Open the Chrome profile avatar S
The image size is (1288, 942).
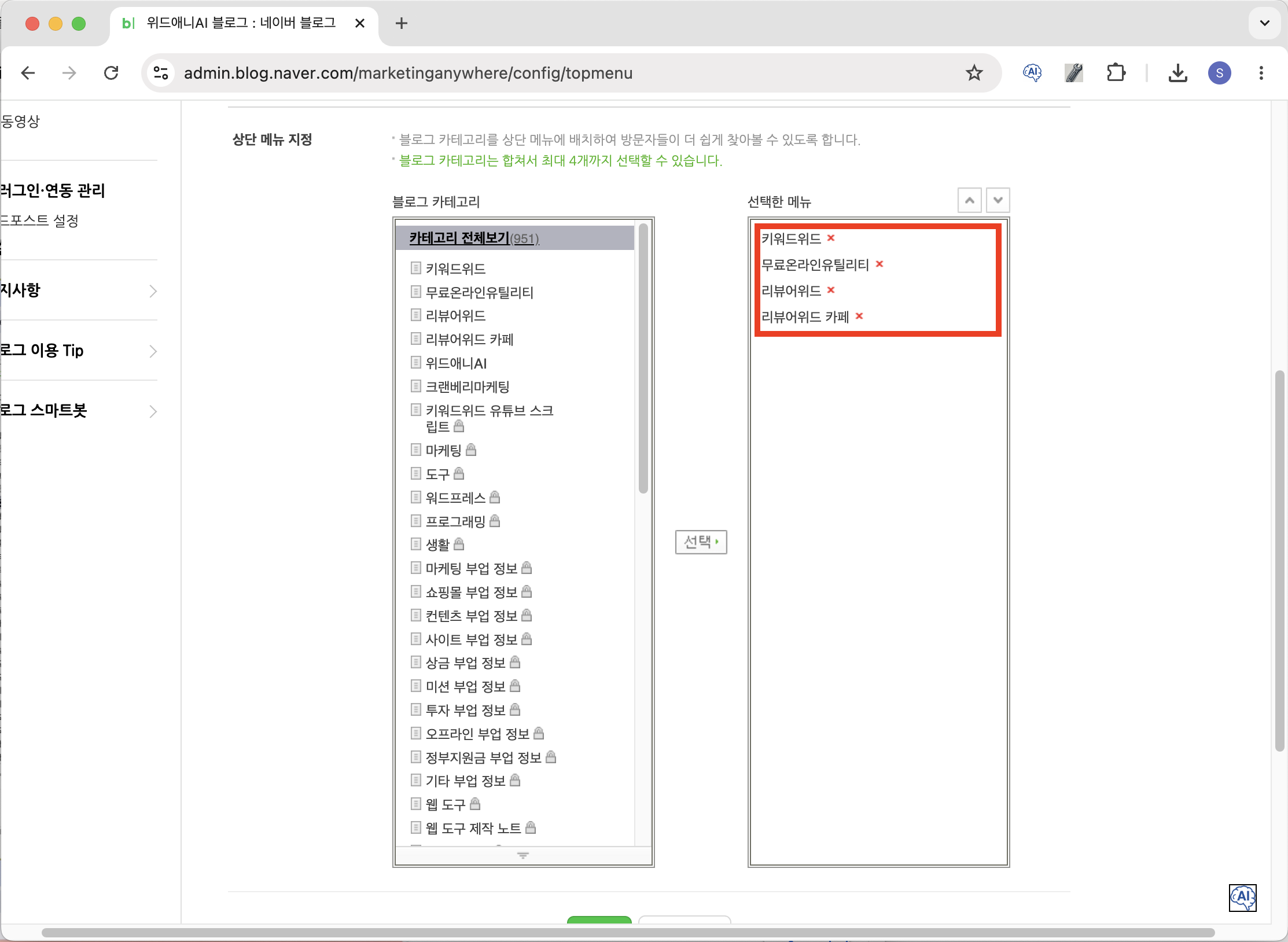1220,73
